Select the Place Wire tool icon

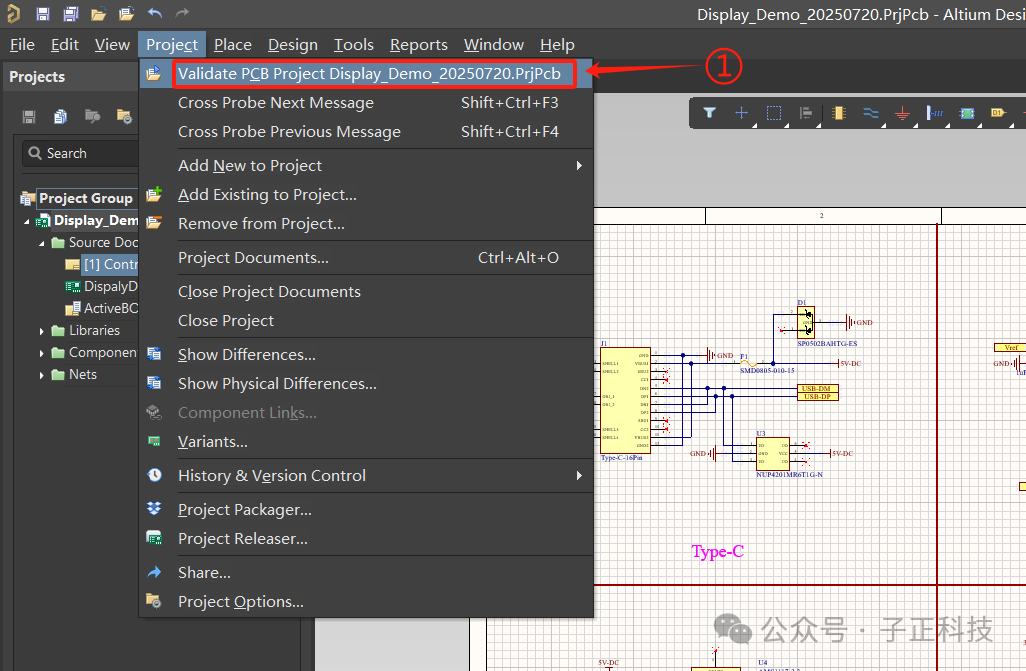click(x=870, y=113)
